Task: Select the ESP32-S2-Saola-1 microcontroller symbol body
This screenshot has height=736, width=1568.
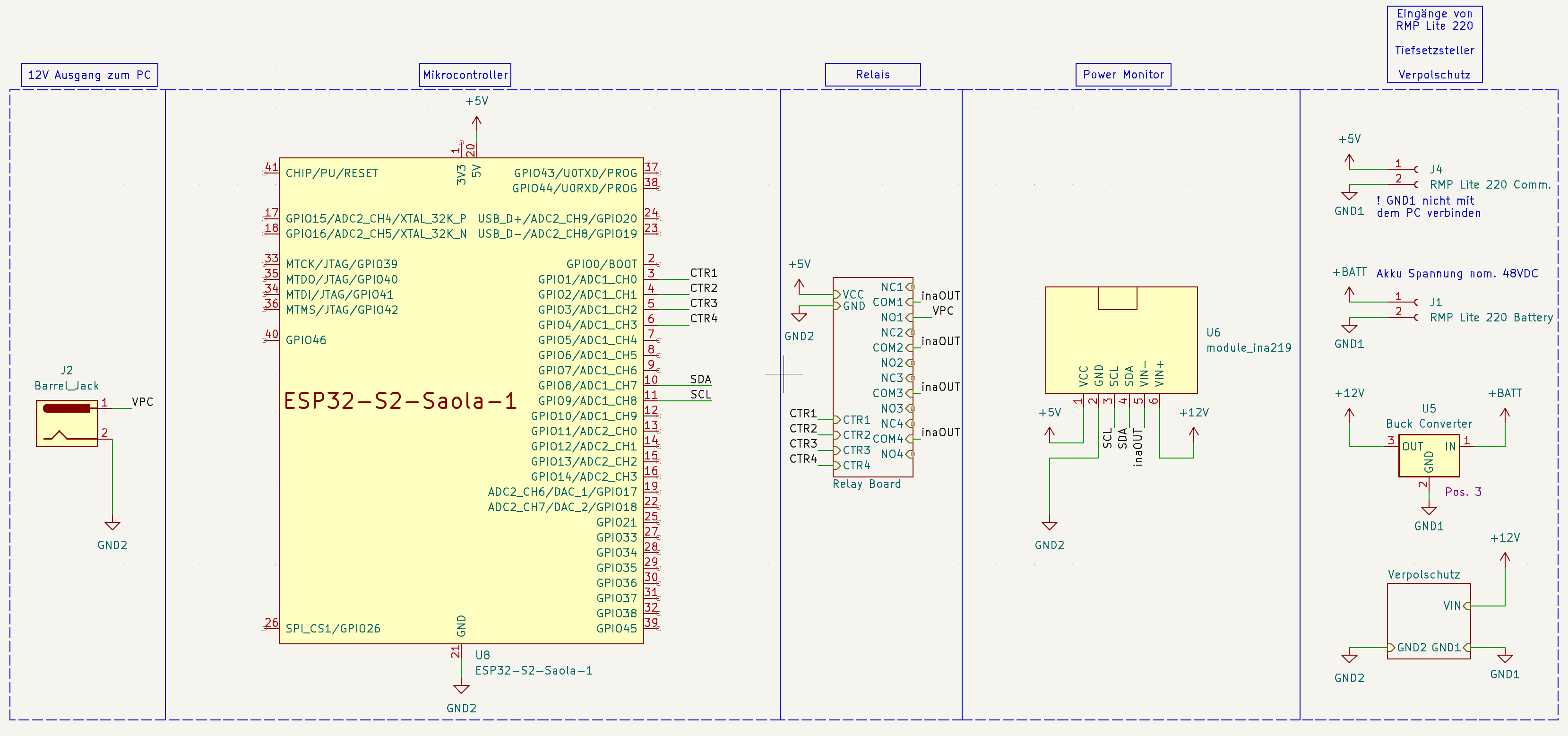Action: pyautogui.click(x=461, y=400)
